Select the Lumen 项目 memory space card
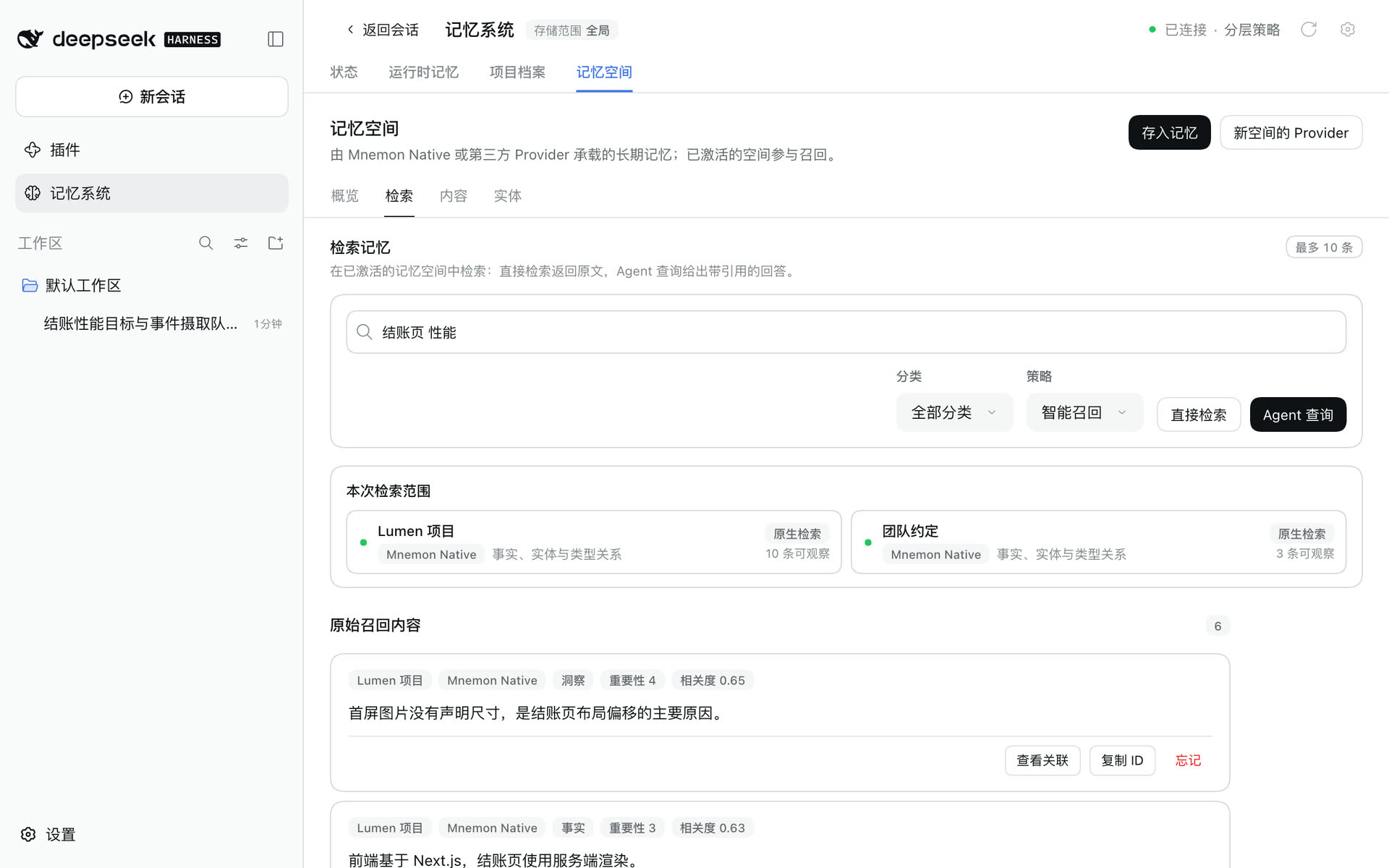Viewport: 1389px width, 868px height. pos(594,542)
